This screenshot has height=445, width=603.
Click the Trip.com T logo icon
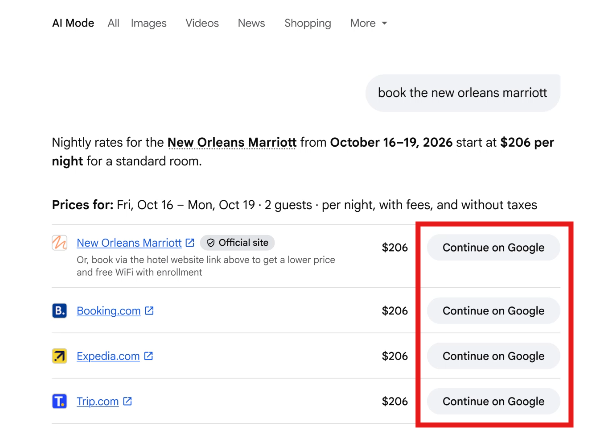tap(60, 401)
